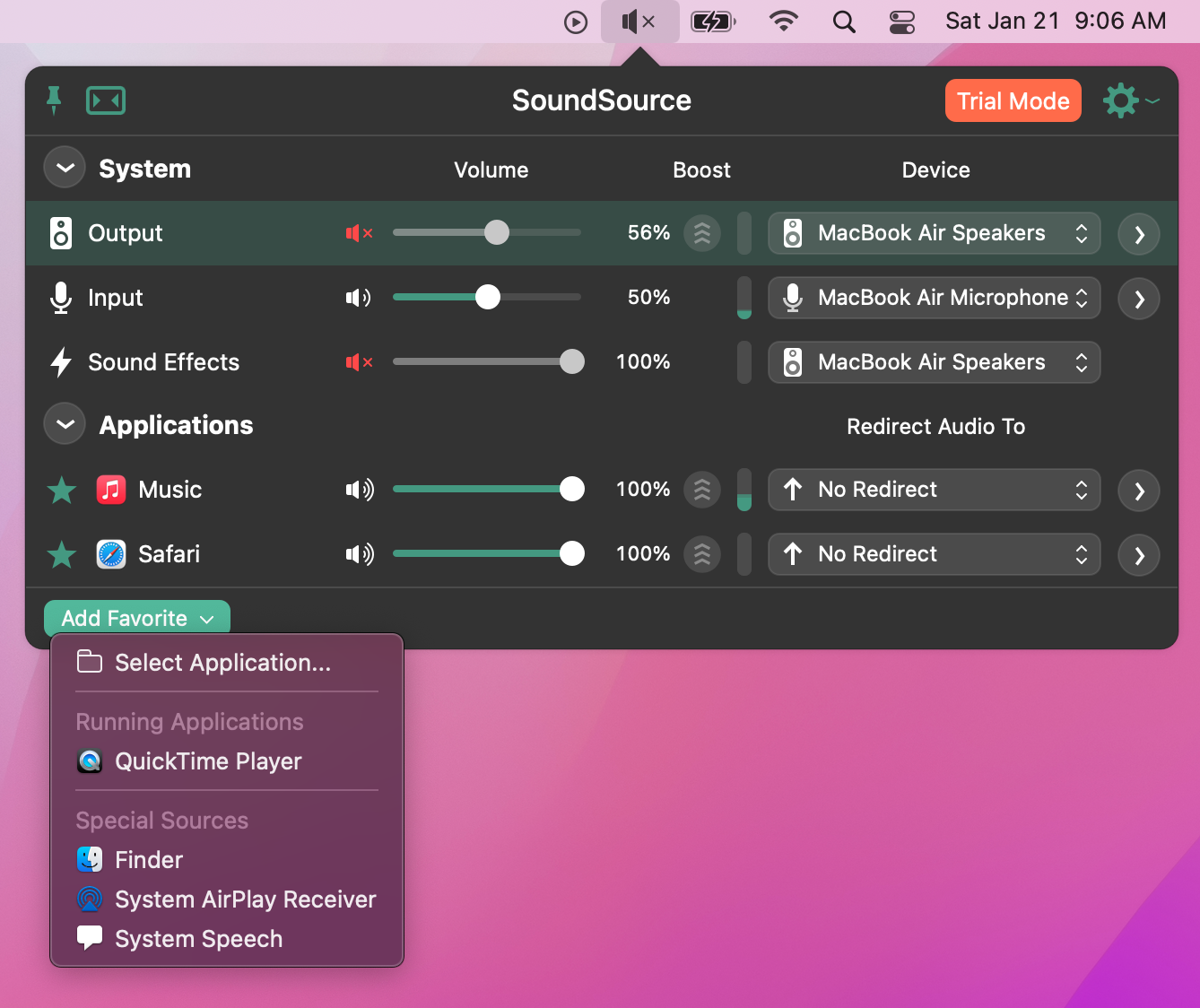Adjust the Input volume slider
Viewport: 1200px width, 1008px height.
[x=487, y=298]
